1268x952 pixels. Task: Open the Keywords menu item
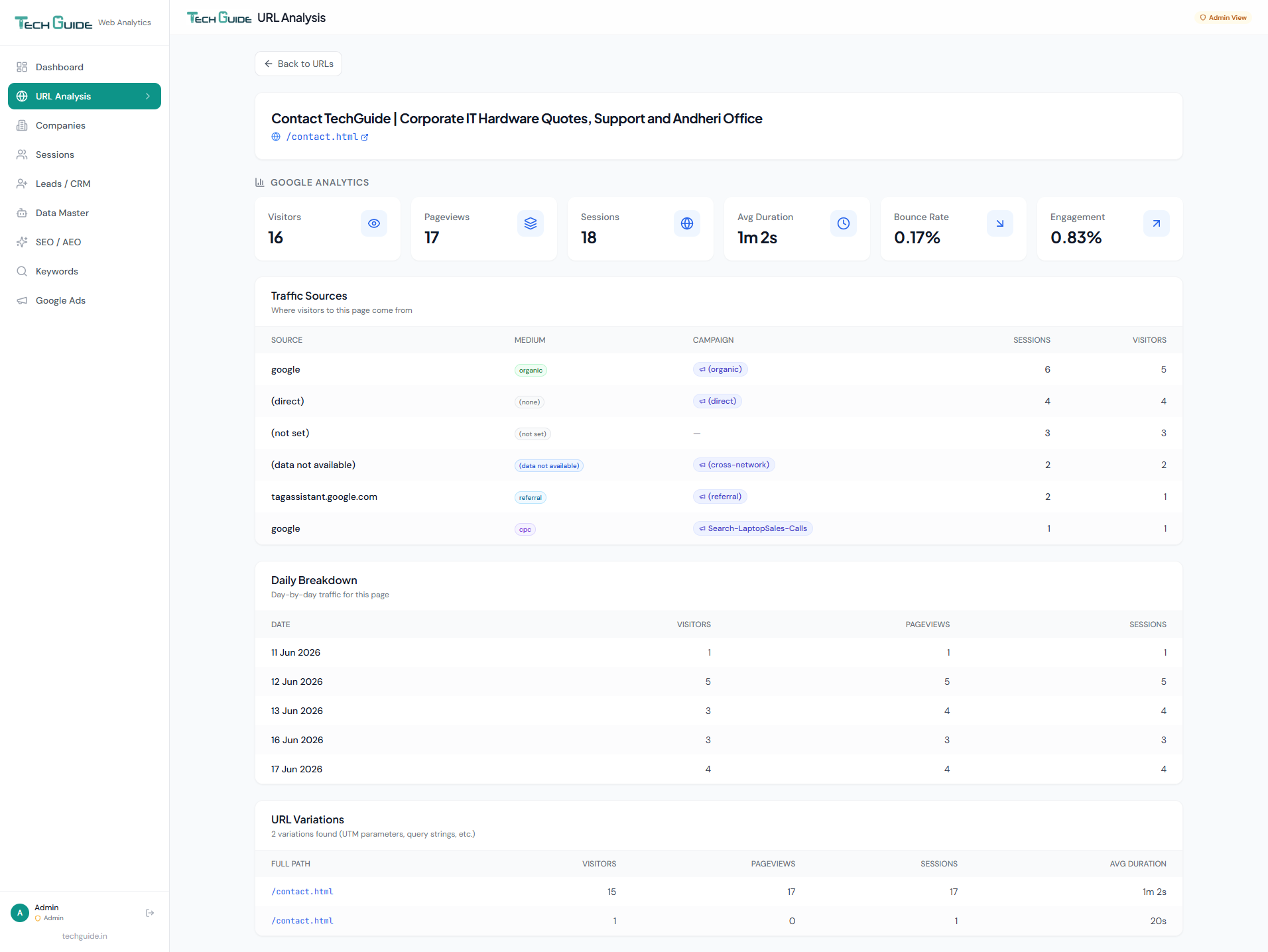click(x=84, y=271)
